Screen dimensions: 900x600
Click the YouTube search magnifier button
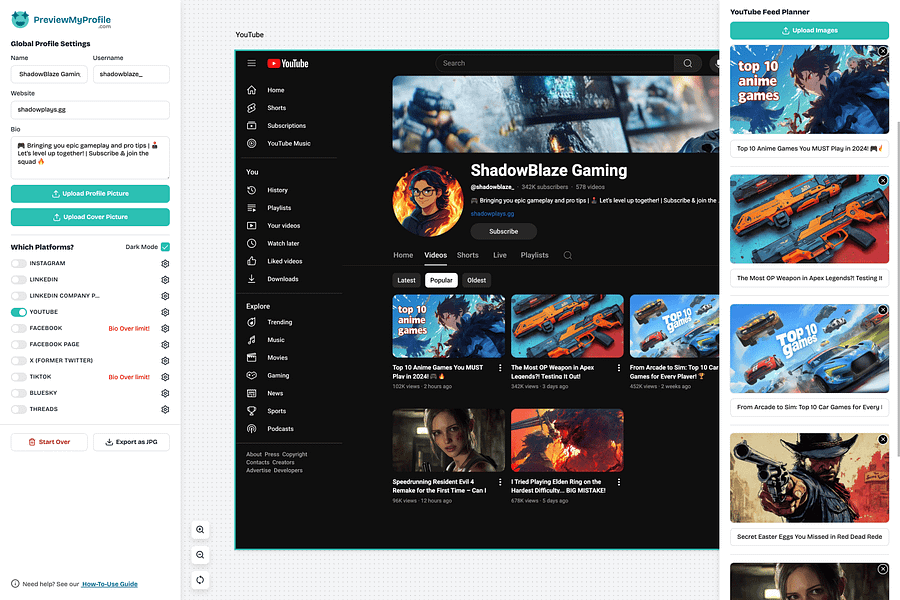pos(688,63)
